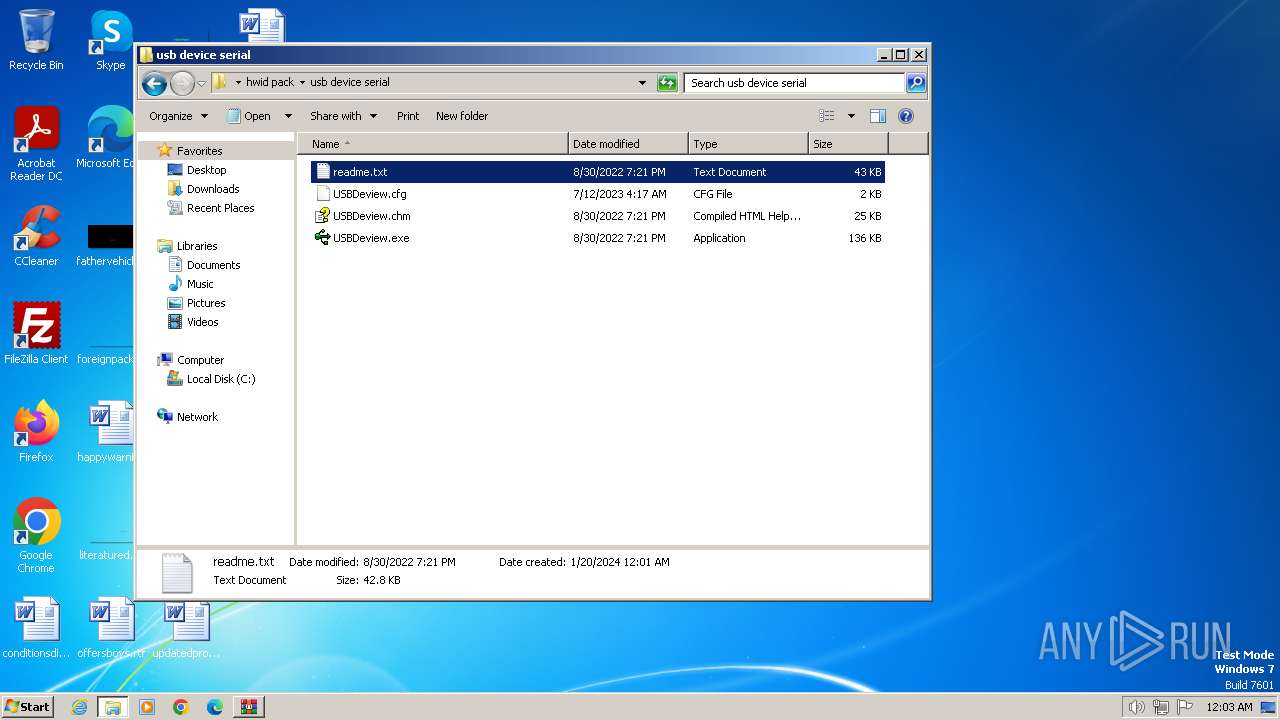This screenshot has width=1280, height=720.
Task: Open Videos library in navigation pane
Action: tap(202, 322)
